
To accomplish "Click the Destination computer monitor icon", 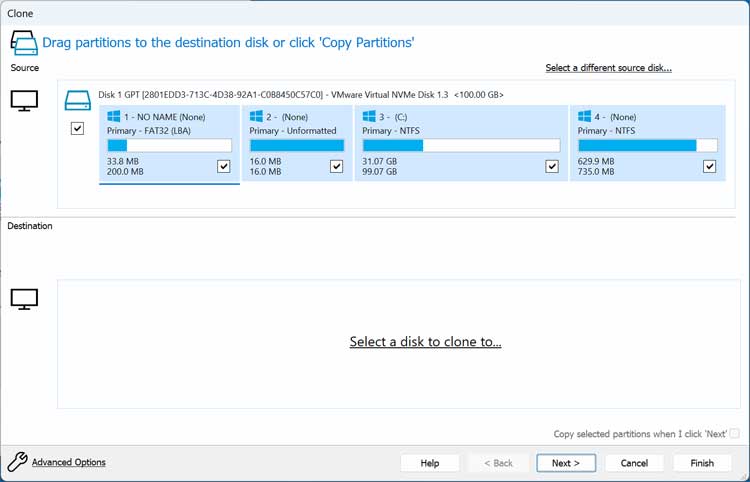I will point(24,299).
